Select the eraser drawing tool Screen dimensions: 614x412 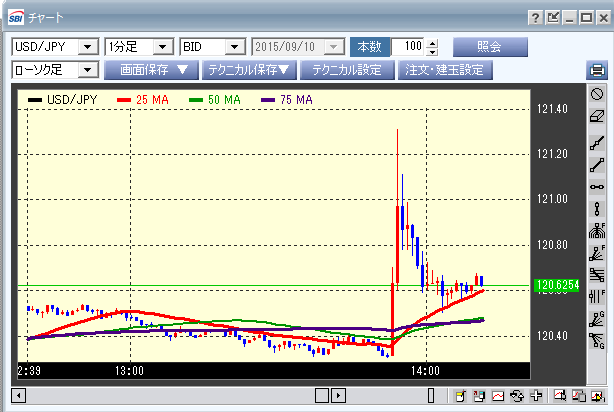(x=597, y=116)
